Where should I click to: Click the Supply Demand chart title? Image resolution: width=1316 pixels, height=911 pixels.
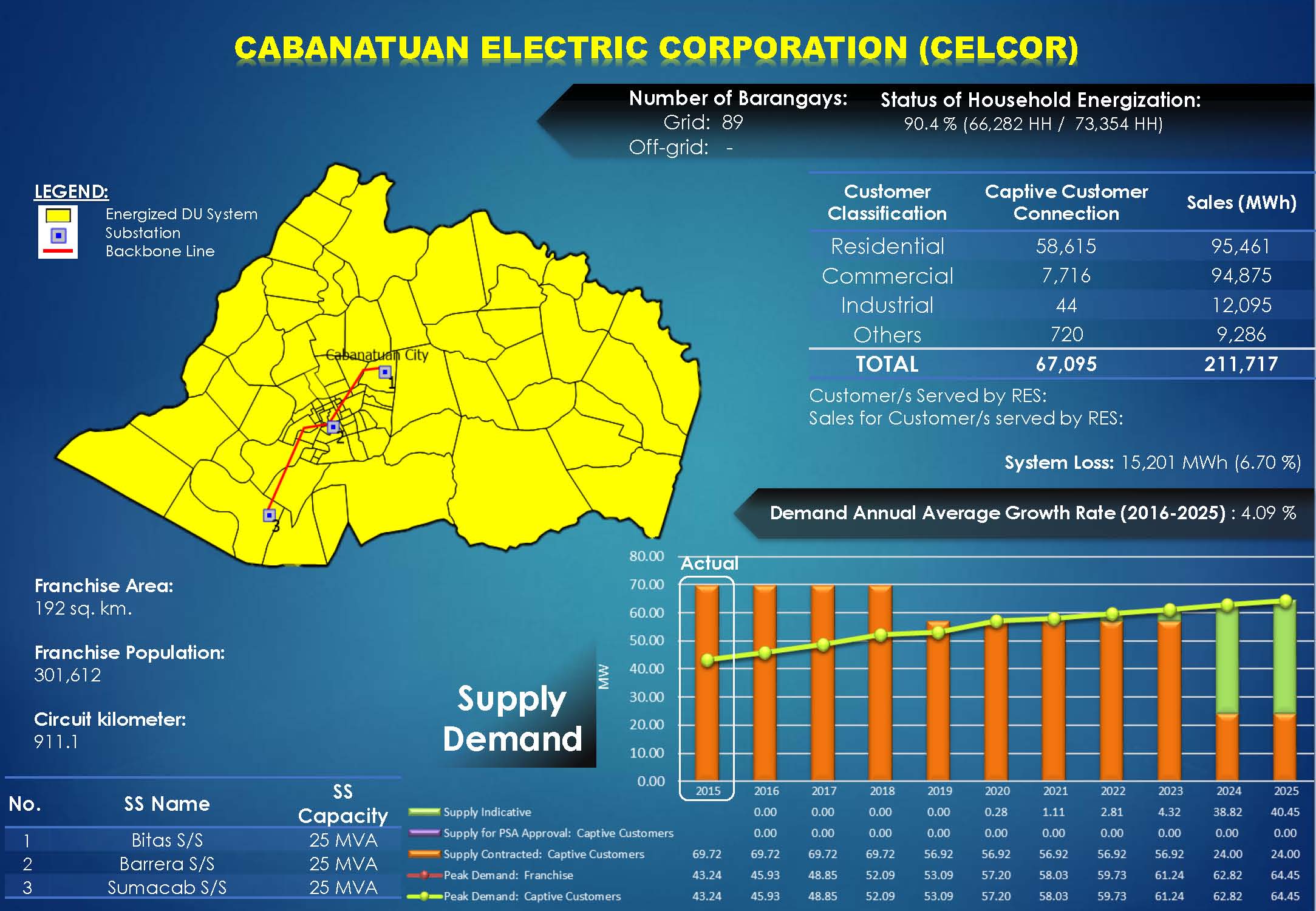512,718
